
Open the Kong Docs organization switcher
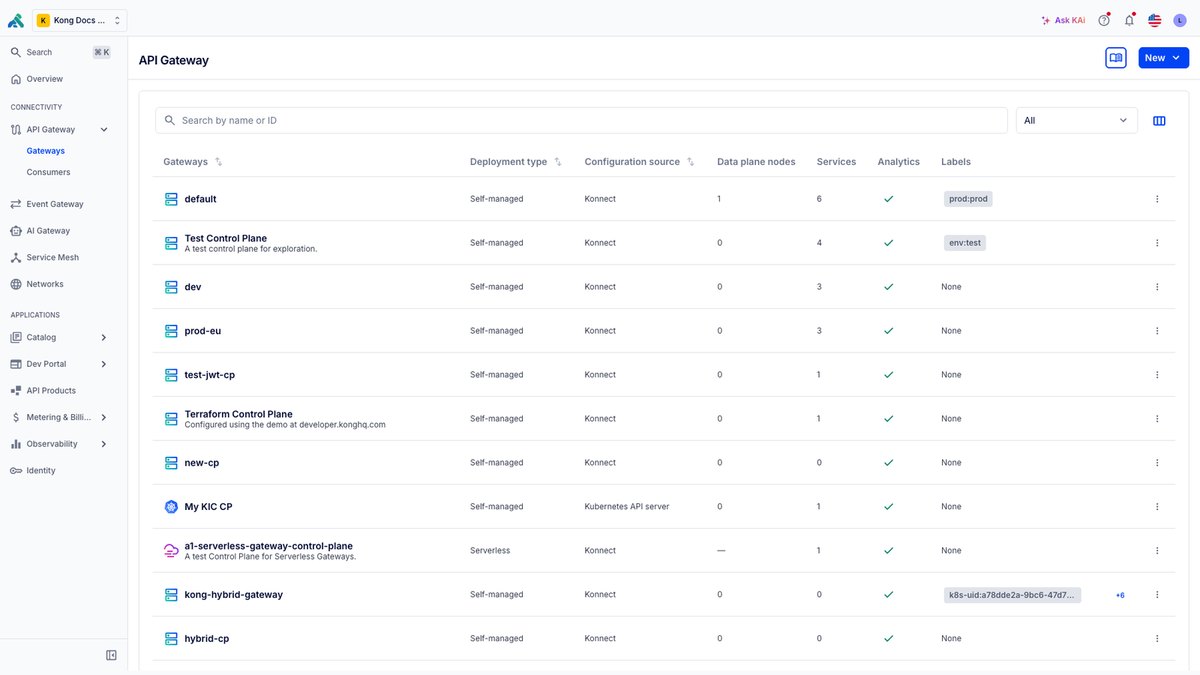pyautogui.click(x=80, y=20)
